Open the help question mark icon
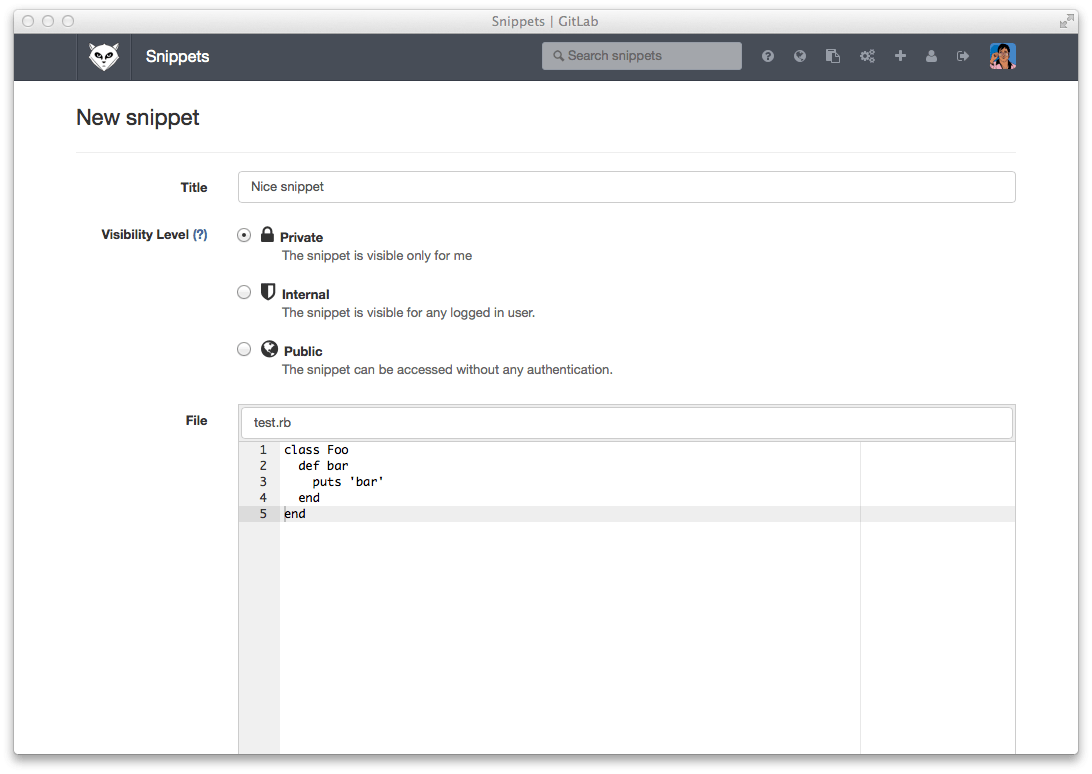 tap(768, 57)
